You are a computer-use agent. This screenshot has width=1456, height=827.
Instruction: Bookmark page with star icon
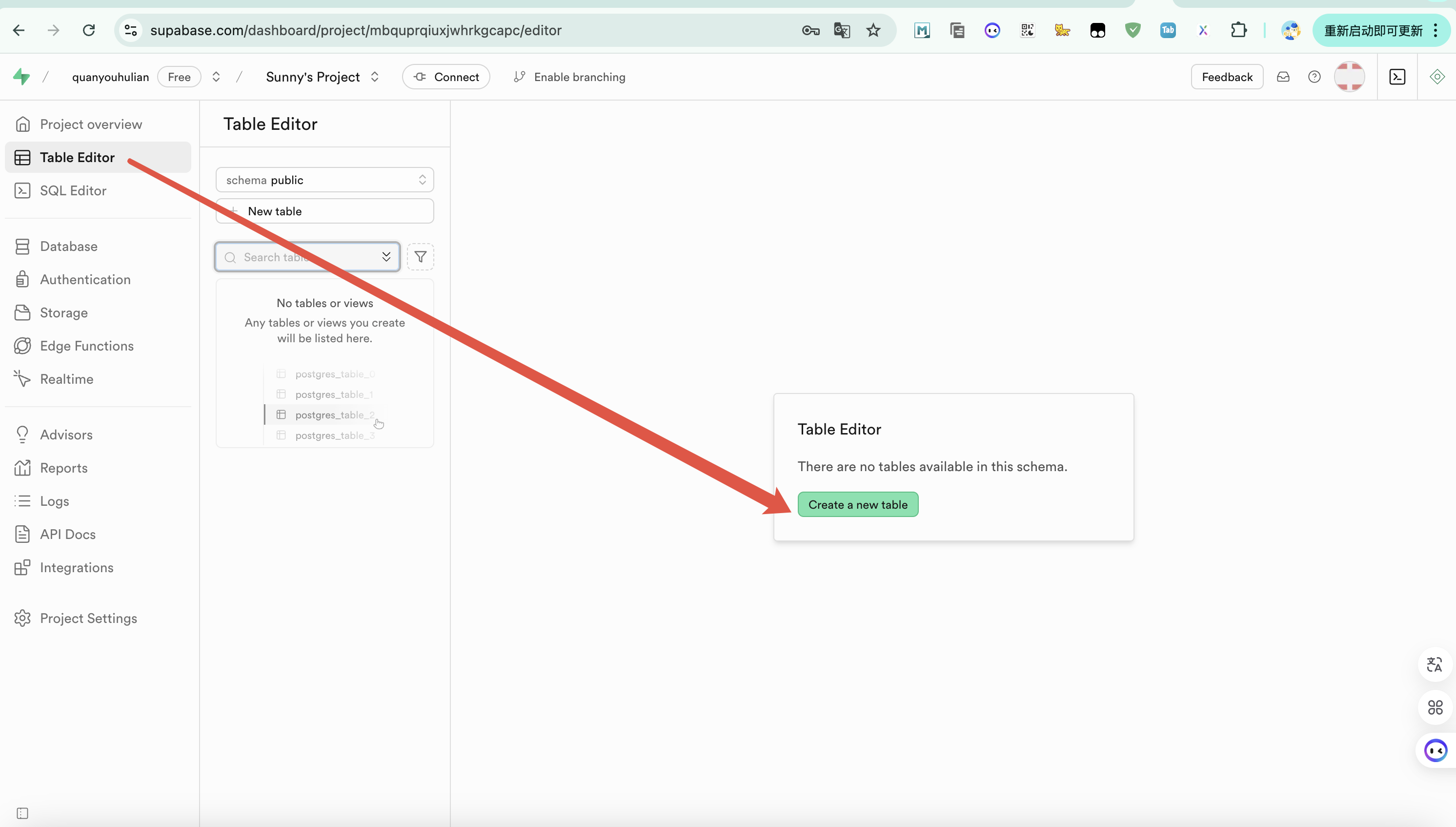(x=873, y=30)
